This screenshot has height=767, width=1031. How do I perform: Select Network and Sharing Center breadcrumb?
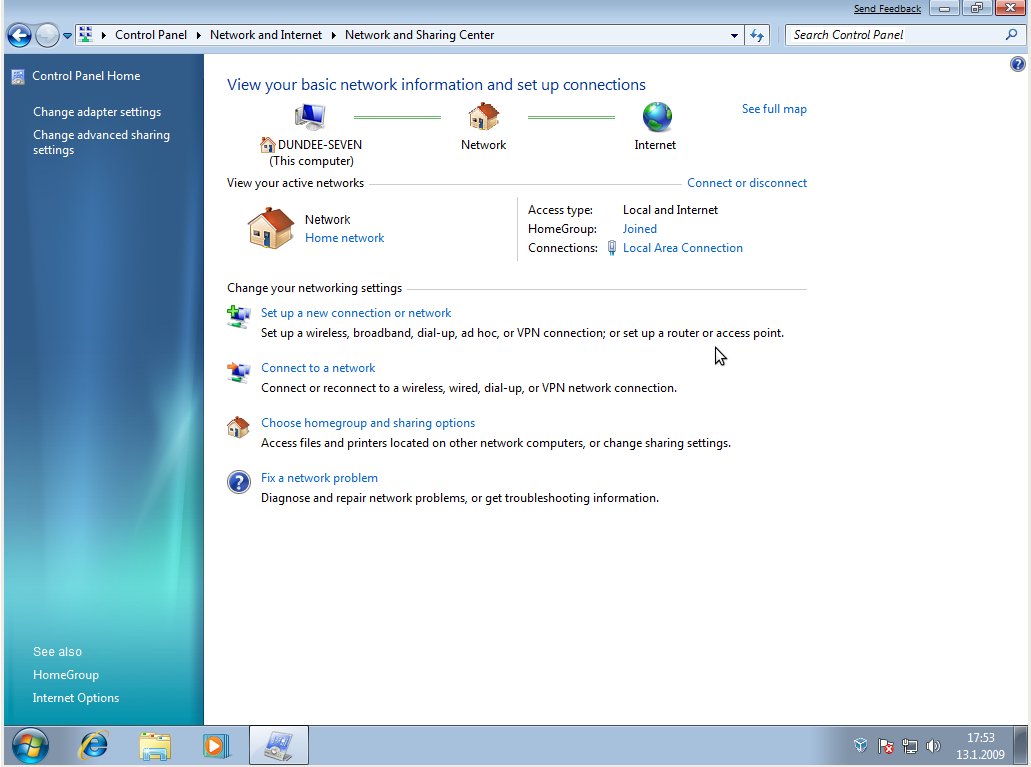tap(420, 35)
